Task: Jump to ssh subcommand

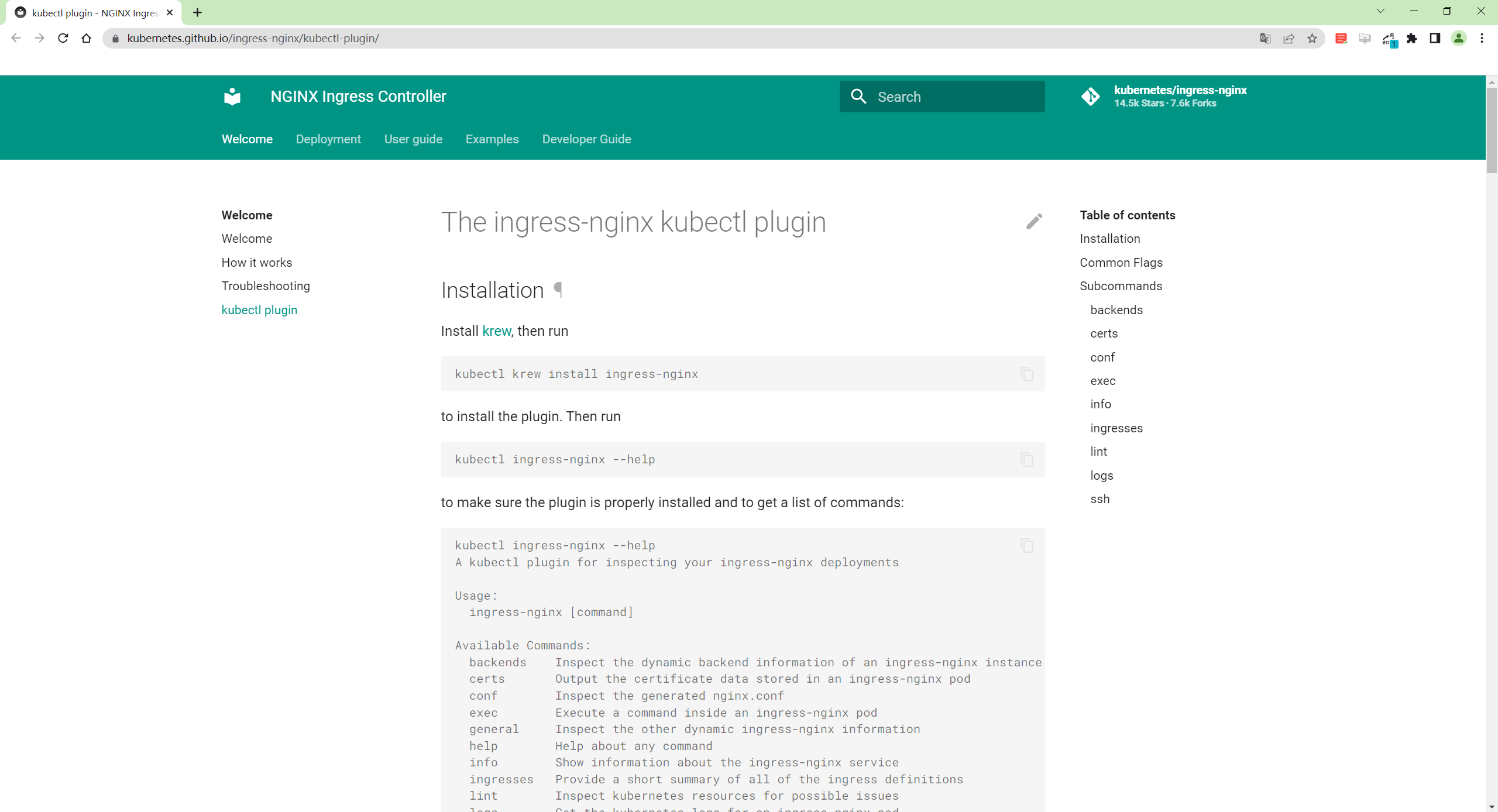Action: pyautogui.click(x=1100, y=499)
